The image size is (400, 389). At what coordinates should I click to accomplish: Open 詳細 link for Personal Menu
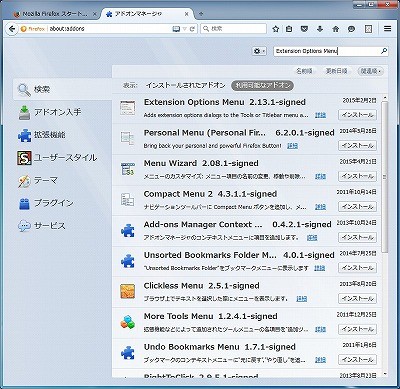292,146
